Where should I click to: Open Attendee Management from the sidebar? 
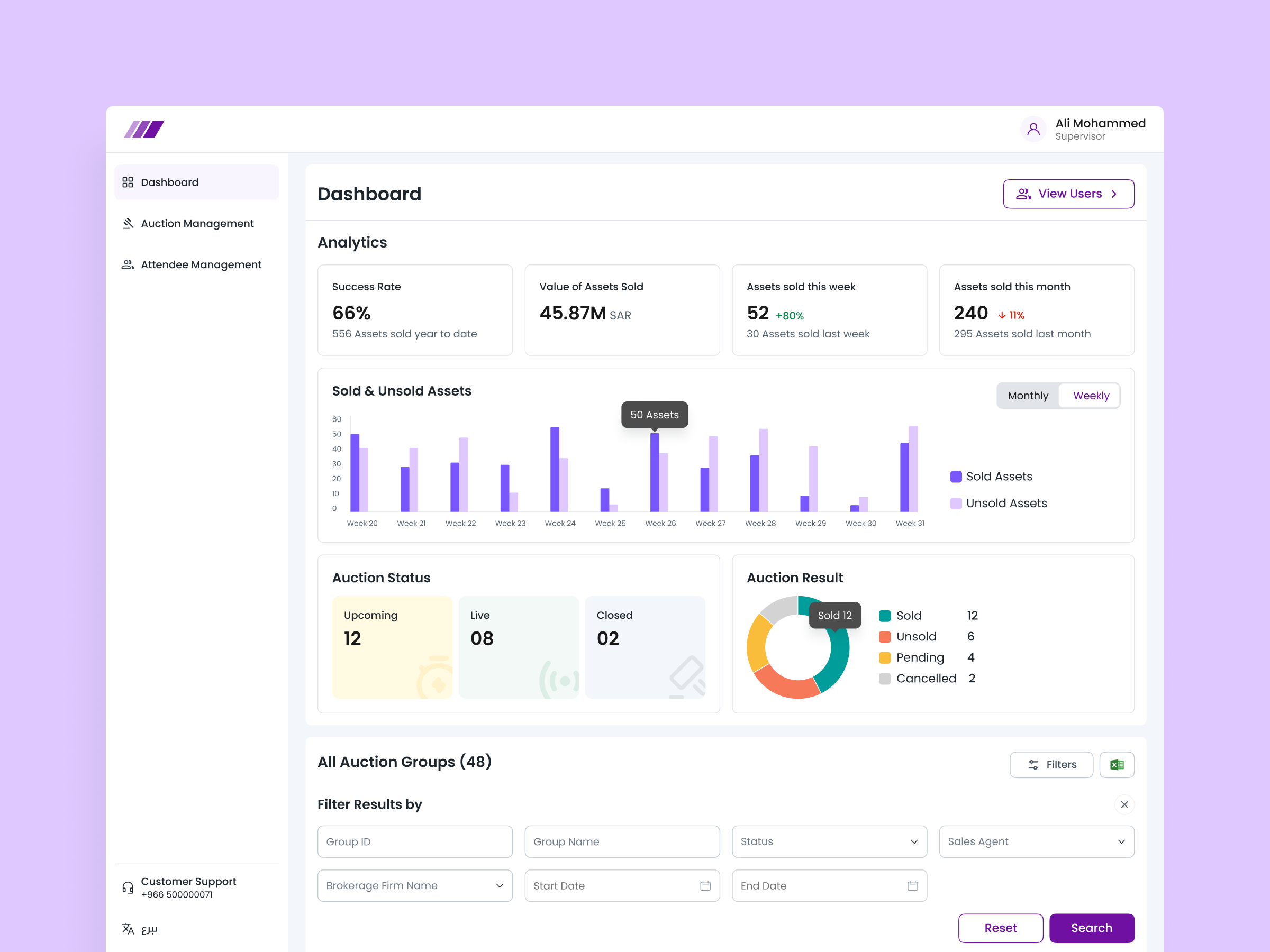(201, 264)
